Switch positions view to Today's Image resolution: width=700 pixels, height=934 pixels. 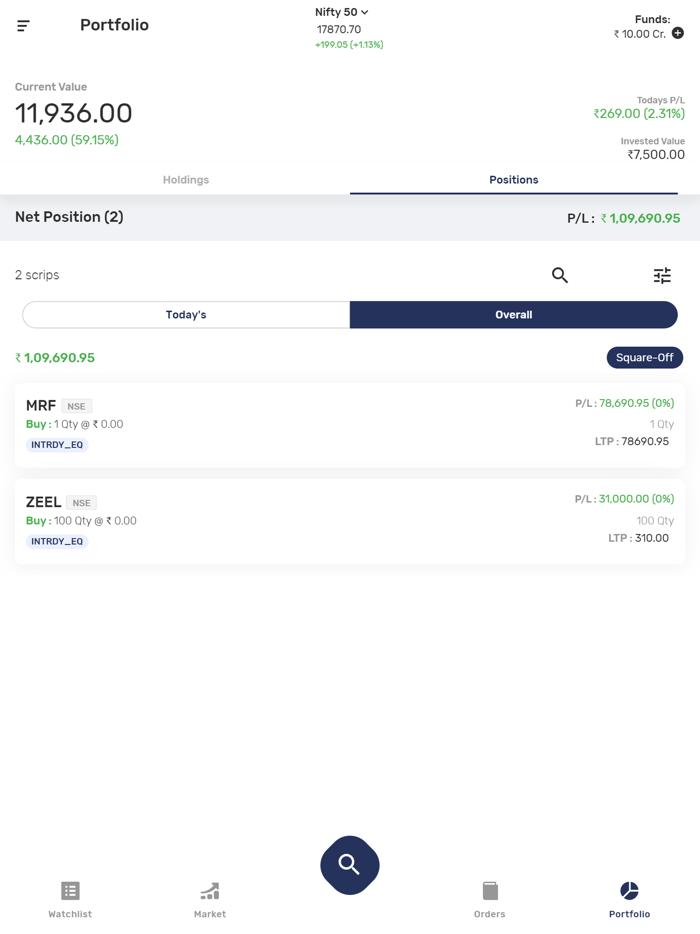[186, 314]
